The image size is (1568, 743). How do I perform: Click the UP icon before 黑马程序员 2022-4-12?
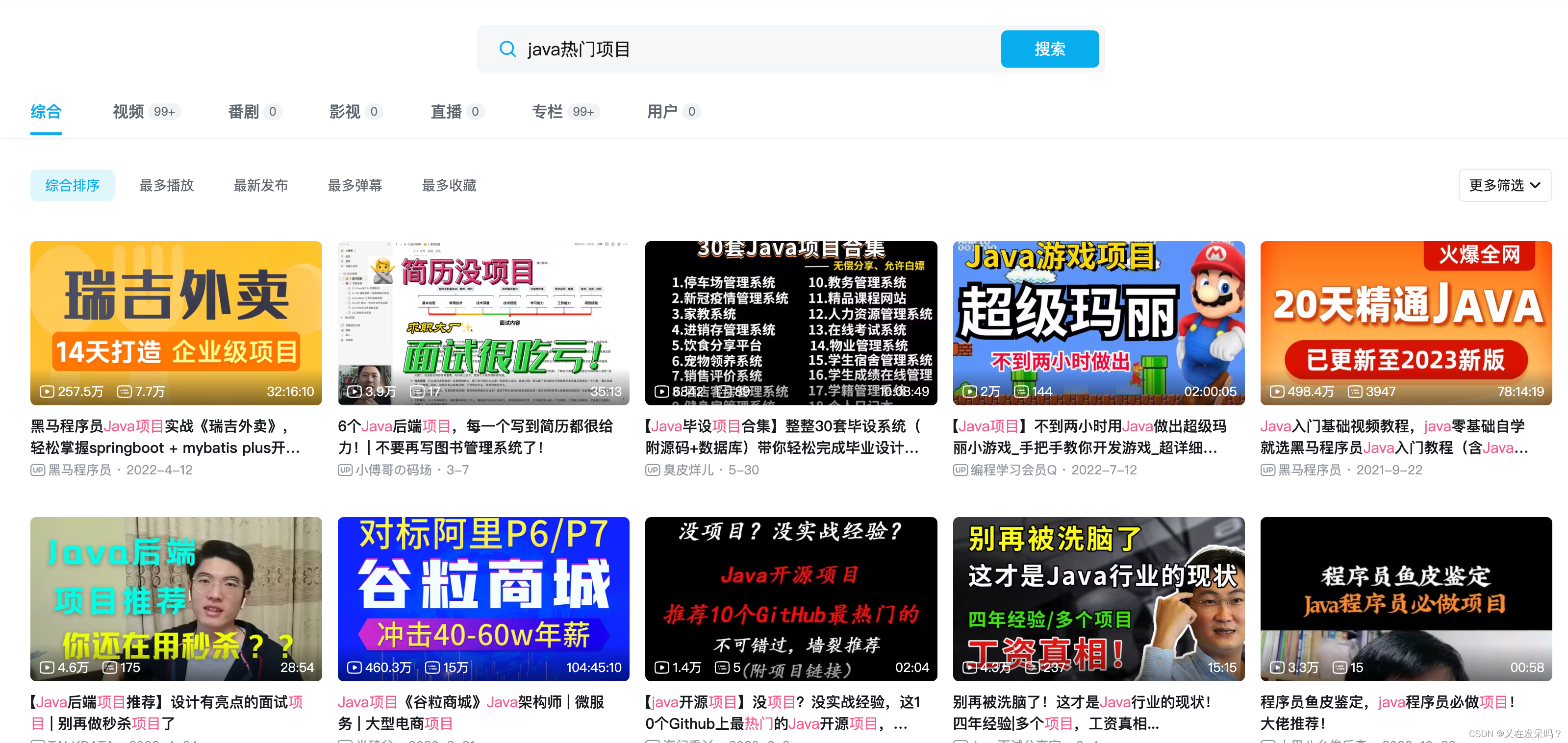(x=38, y=470)
